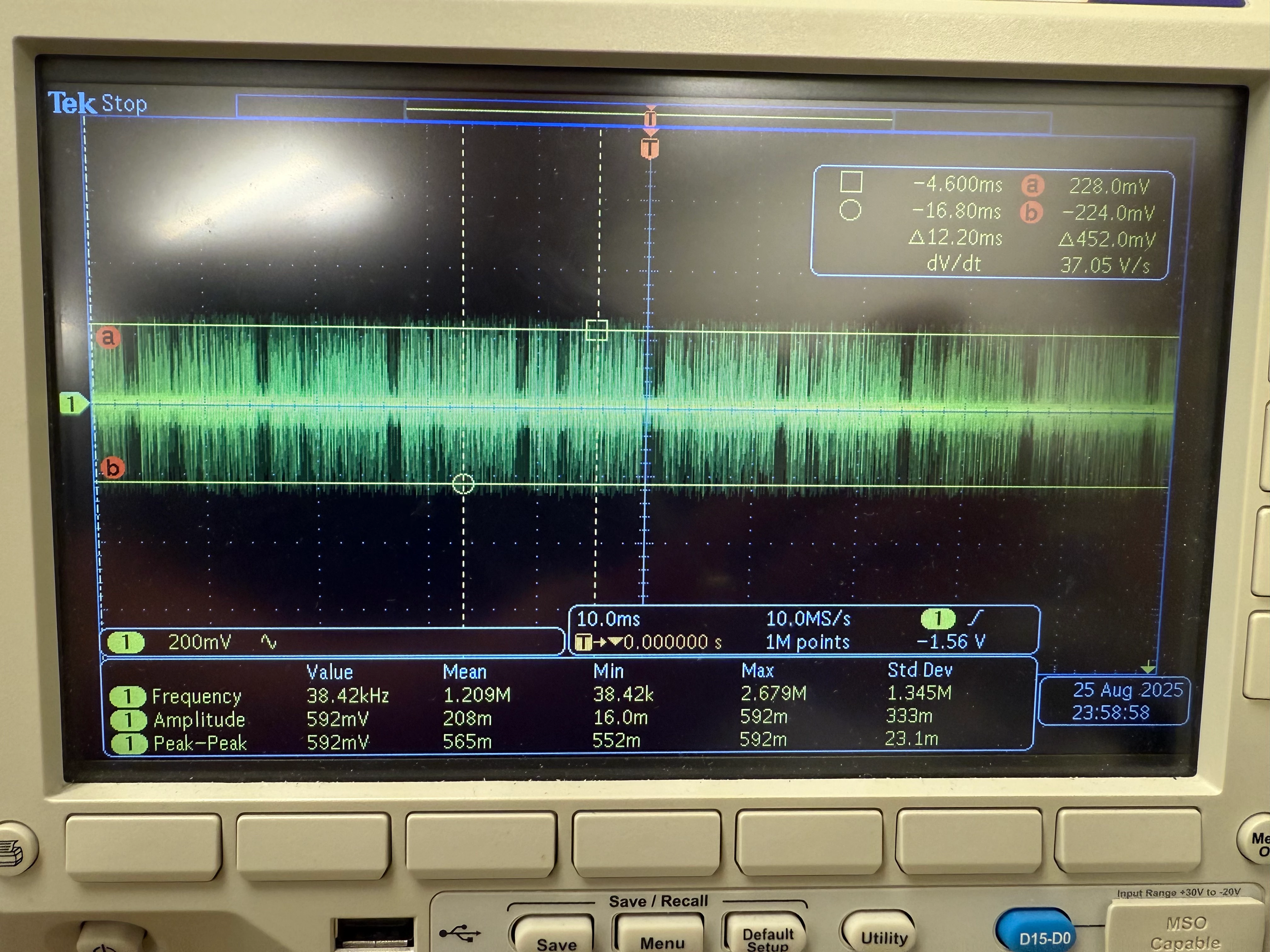Click the trigger delay T arrow icon
The image size is (1270, 952).
[x=598, y=642]
